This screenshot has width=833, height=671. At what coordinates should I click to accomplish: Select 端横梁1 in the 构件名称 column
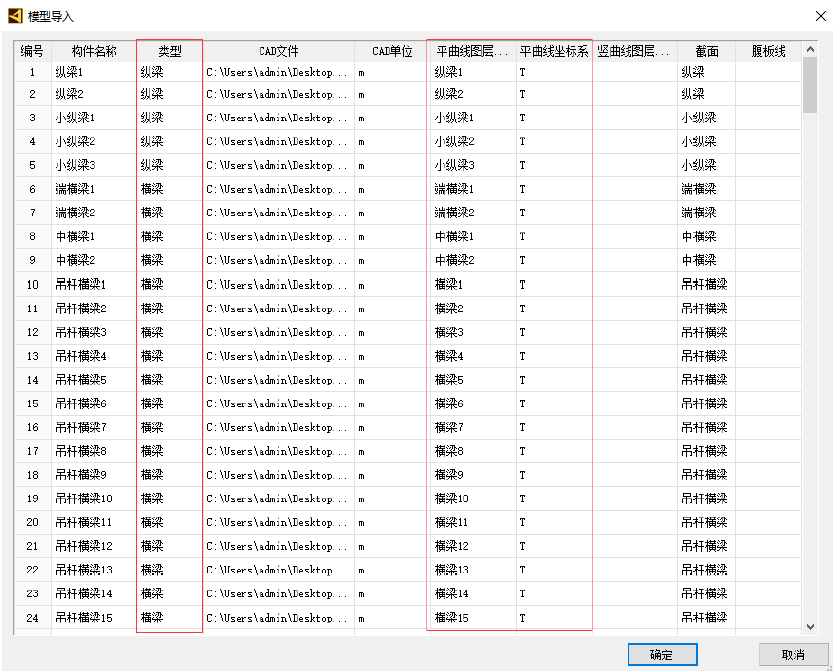click(x=75, y=189)
